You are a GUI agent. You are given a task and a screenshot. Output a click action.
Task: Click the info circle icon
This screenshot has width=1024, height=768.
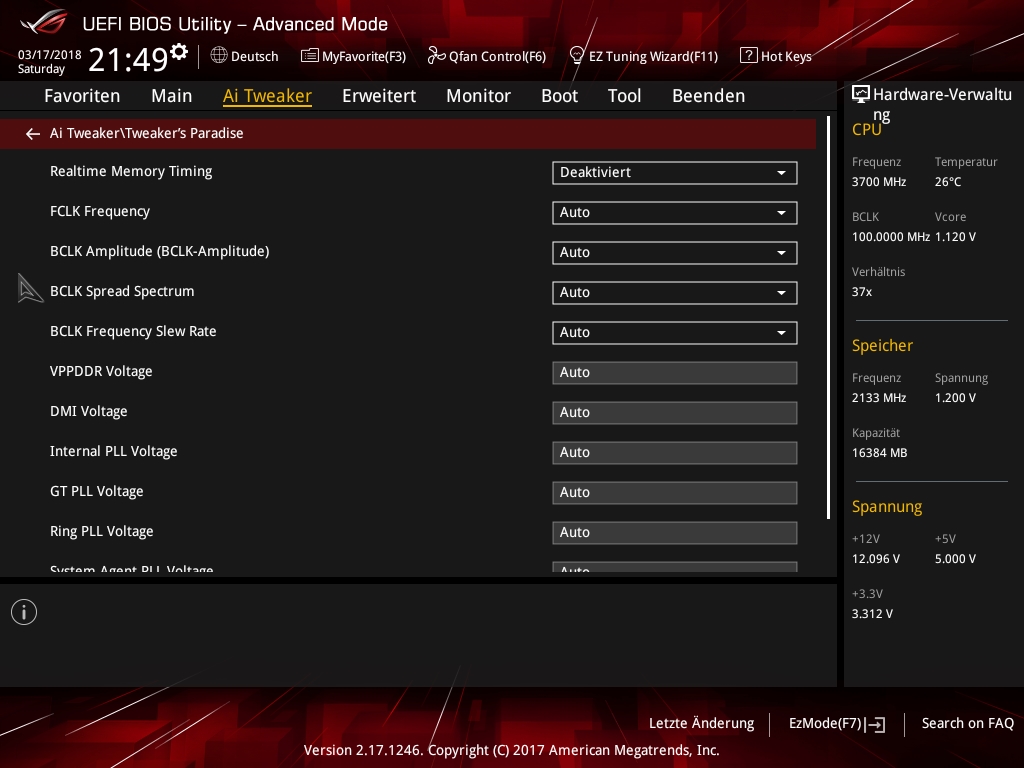[24, 612]
